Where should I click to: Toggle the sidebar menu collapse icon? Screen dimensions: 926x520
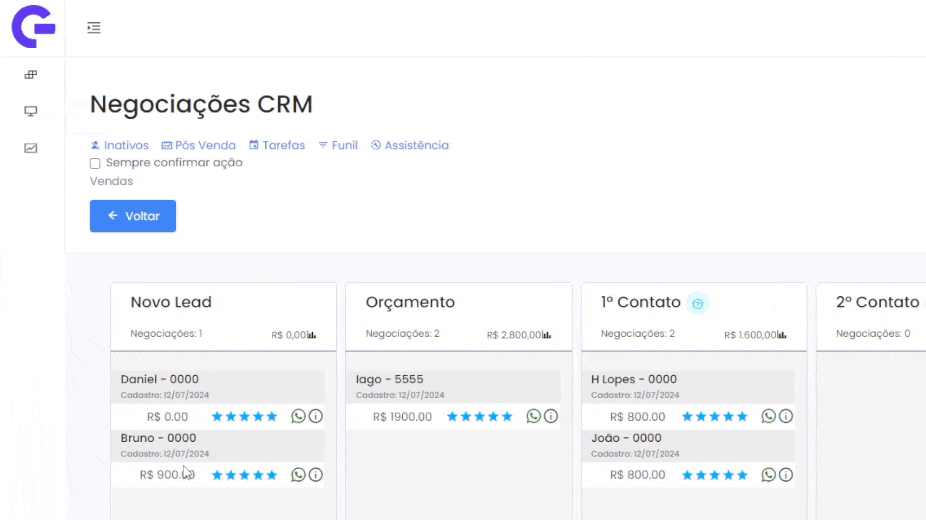pos(94,28)
